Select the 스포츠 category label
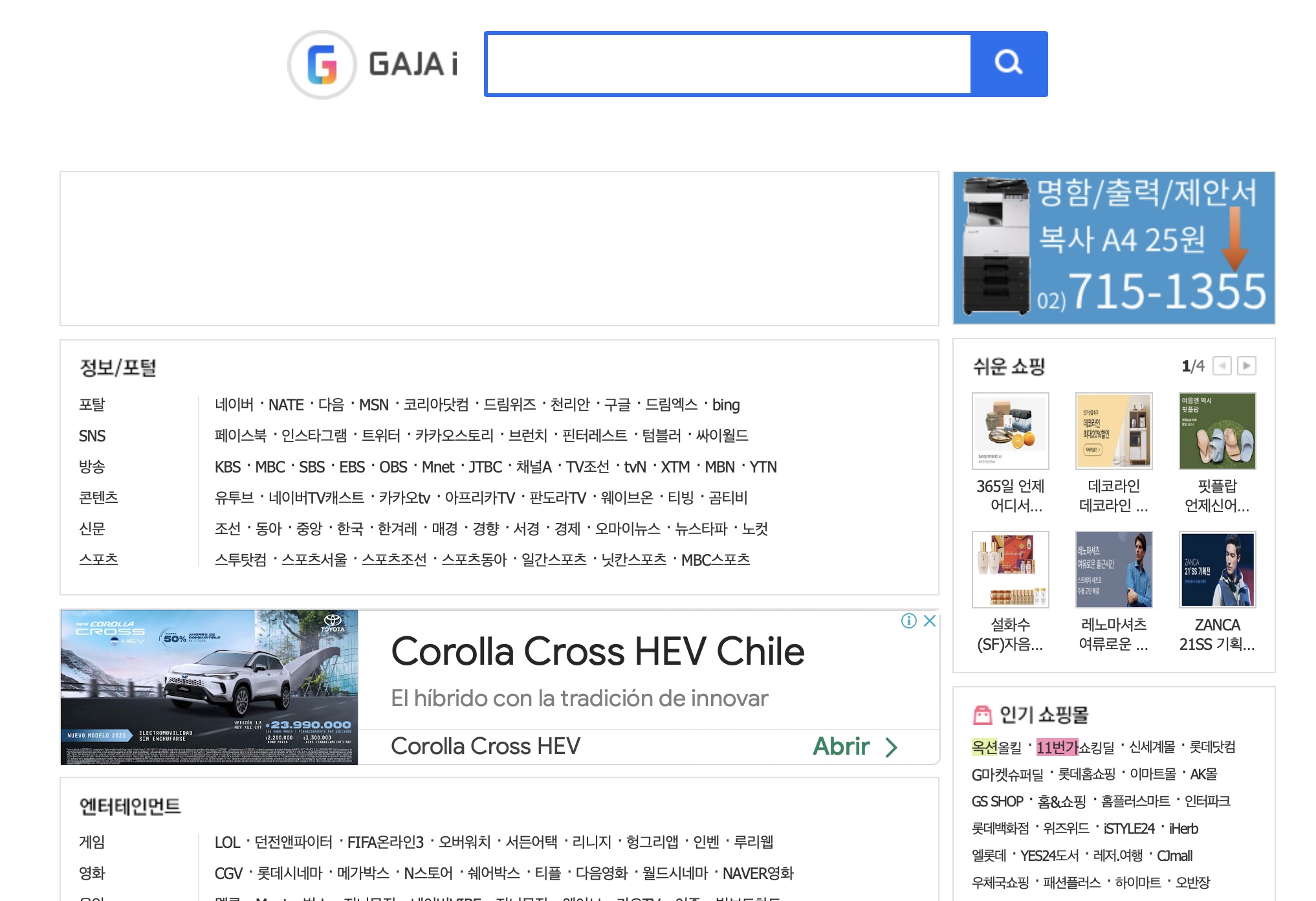 (98, 559)
